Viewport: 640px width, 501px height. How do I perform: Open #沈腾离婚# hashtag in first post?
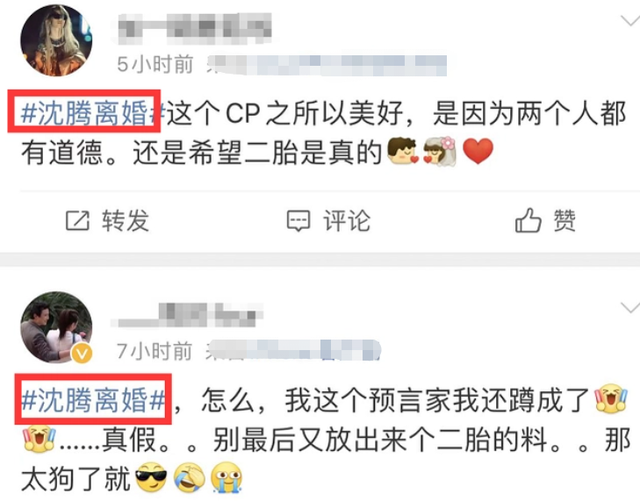[x=92, y=113]
